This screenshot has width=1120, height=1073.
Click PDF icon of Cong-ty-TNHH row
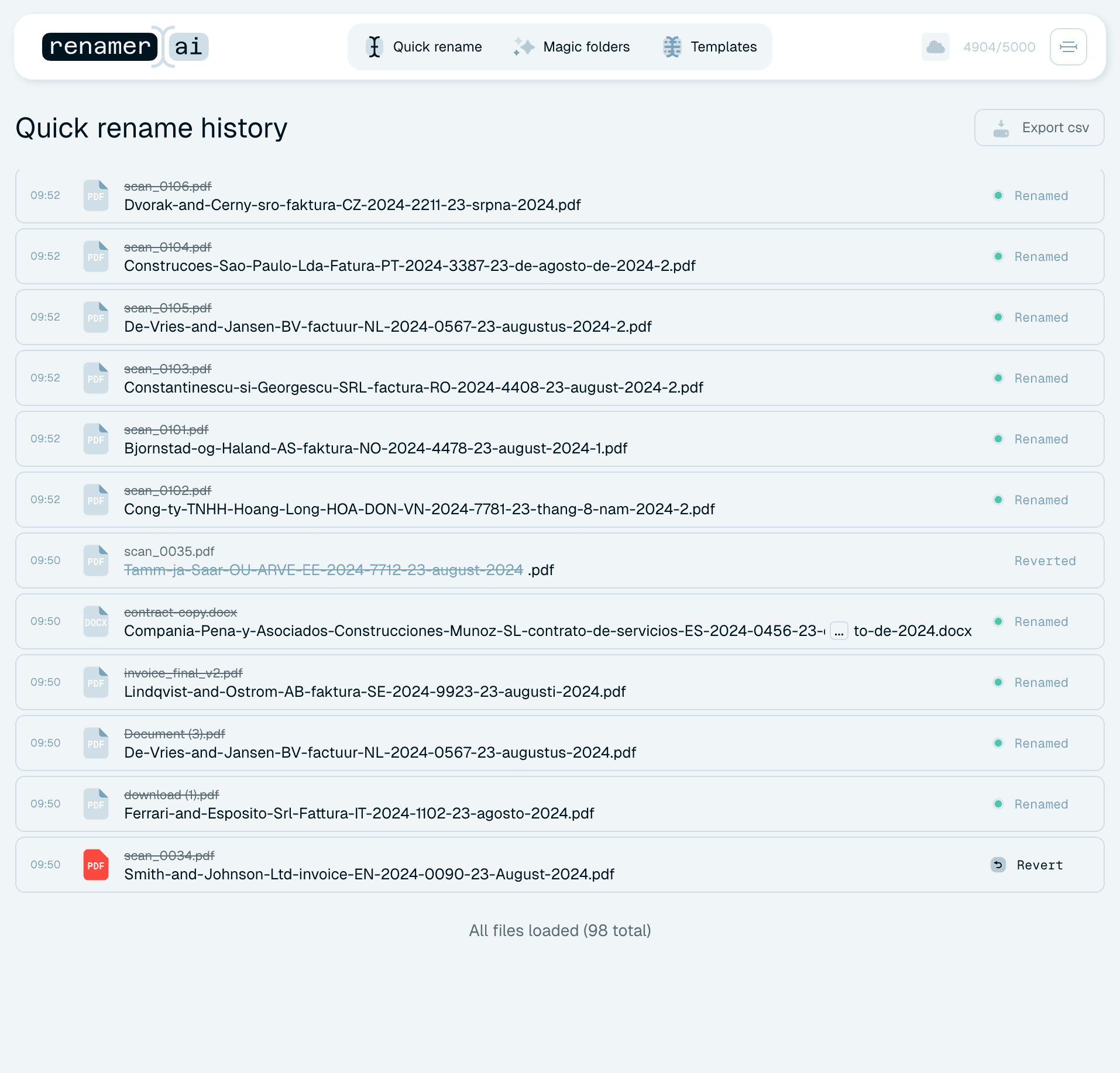(x=96, y=500)
